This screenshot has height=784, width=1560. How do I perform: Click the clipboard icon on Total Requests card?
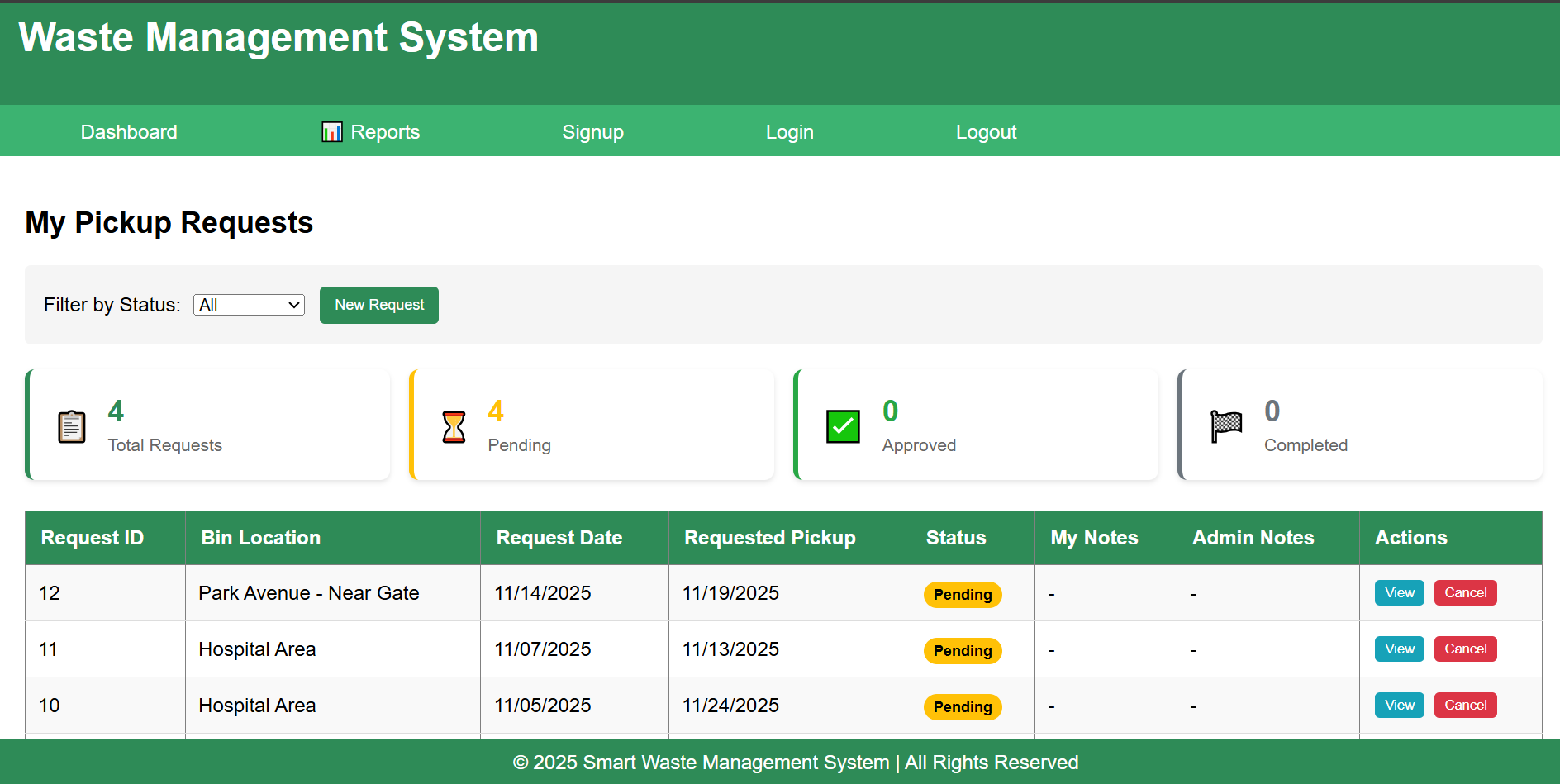(71, 425)
